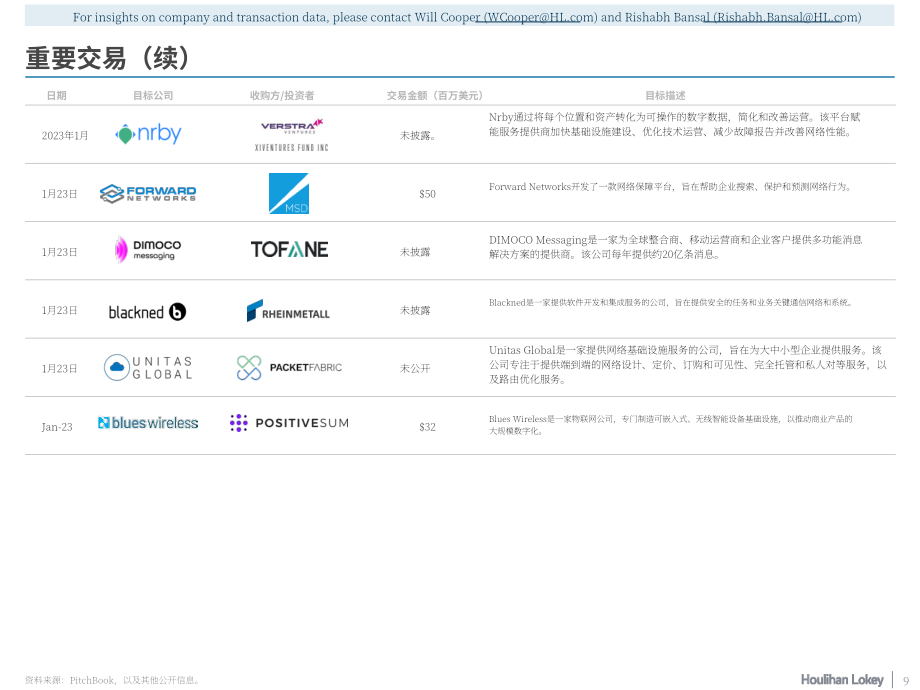Click the nrby company logo
The width and height of the screenshot is (920, 690).
148,134
